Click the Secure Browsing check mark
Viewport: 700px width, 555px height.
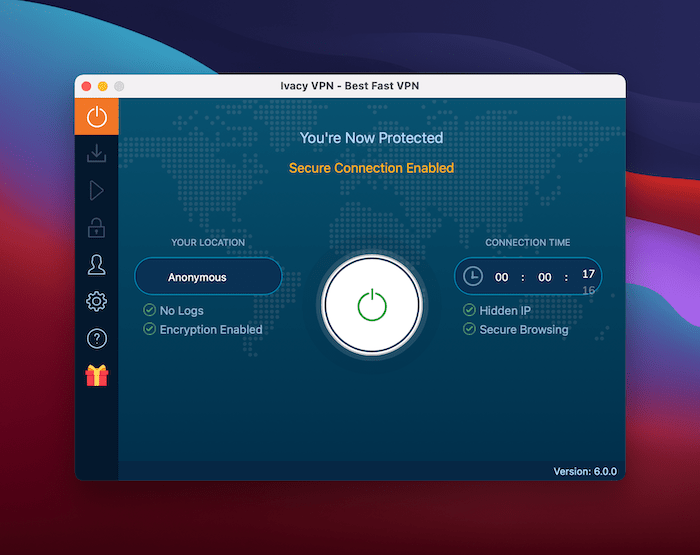click(469, 329)
